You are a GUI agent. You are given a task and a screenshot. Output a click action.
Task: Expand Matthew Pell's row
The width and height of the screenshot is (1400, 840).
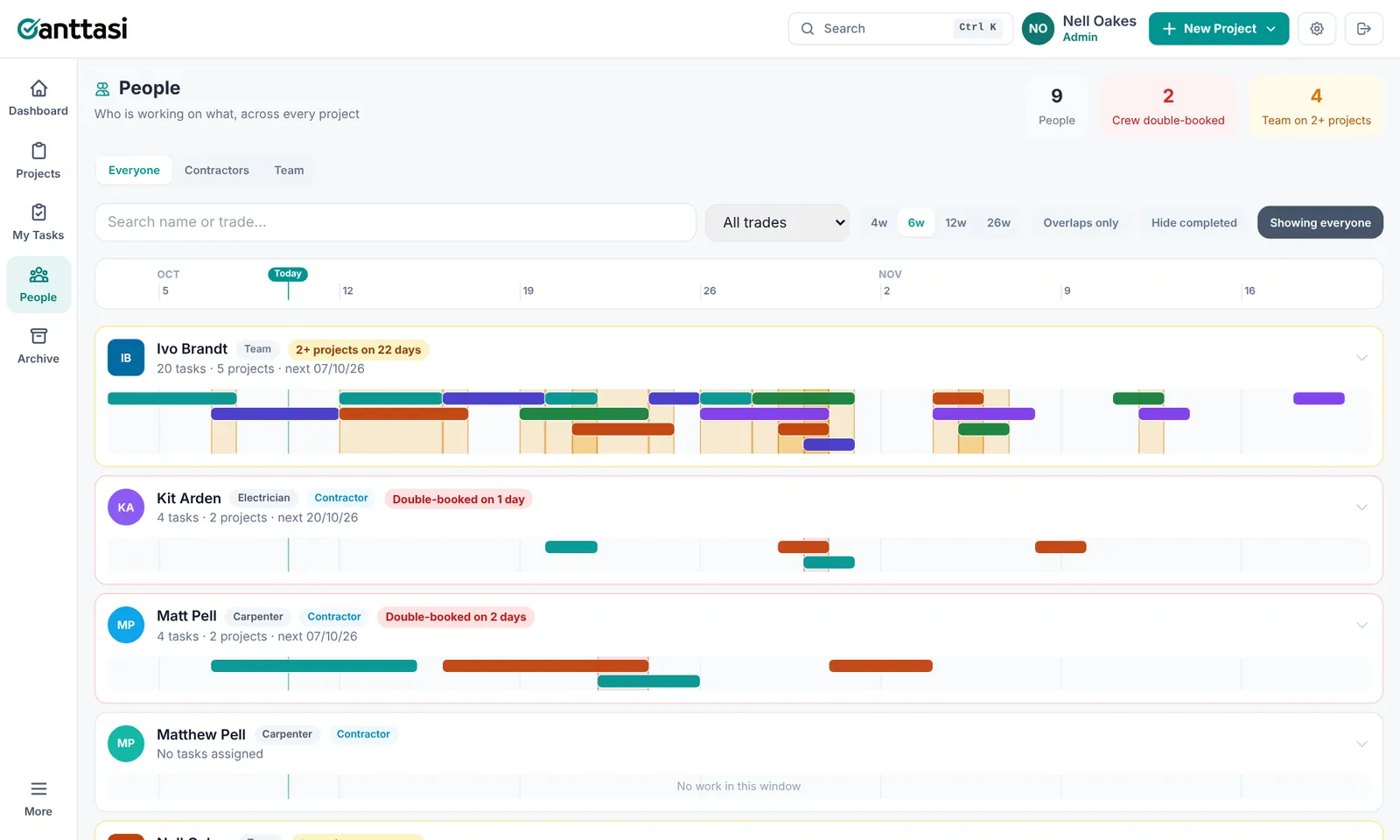1361,744
